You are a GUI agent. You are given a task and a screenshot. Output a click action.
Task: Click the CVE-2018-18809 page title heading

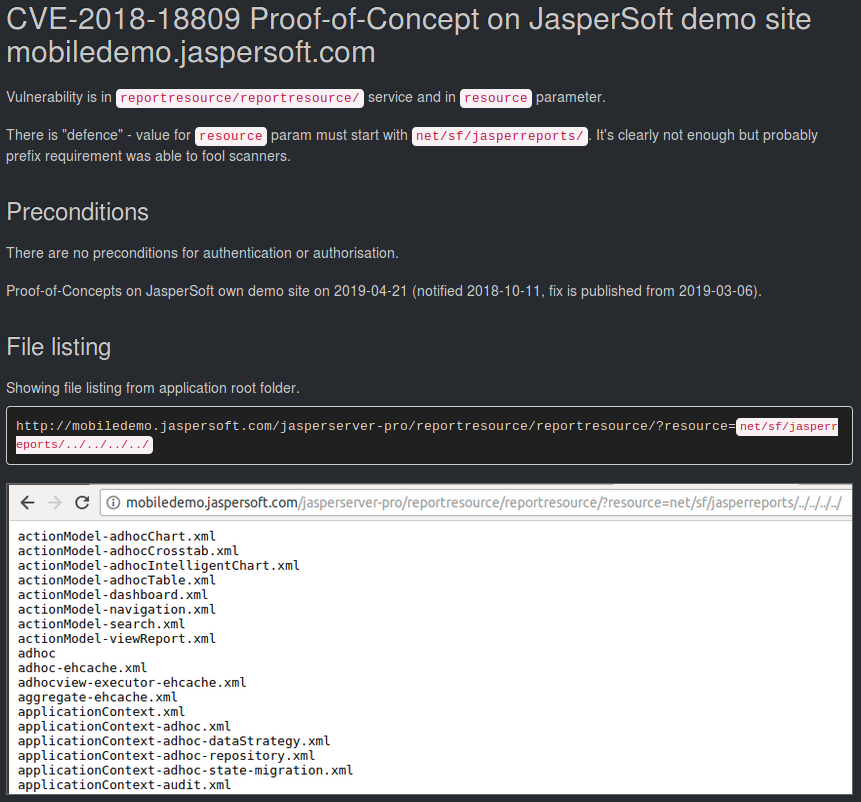click(x=408, y=35)
